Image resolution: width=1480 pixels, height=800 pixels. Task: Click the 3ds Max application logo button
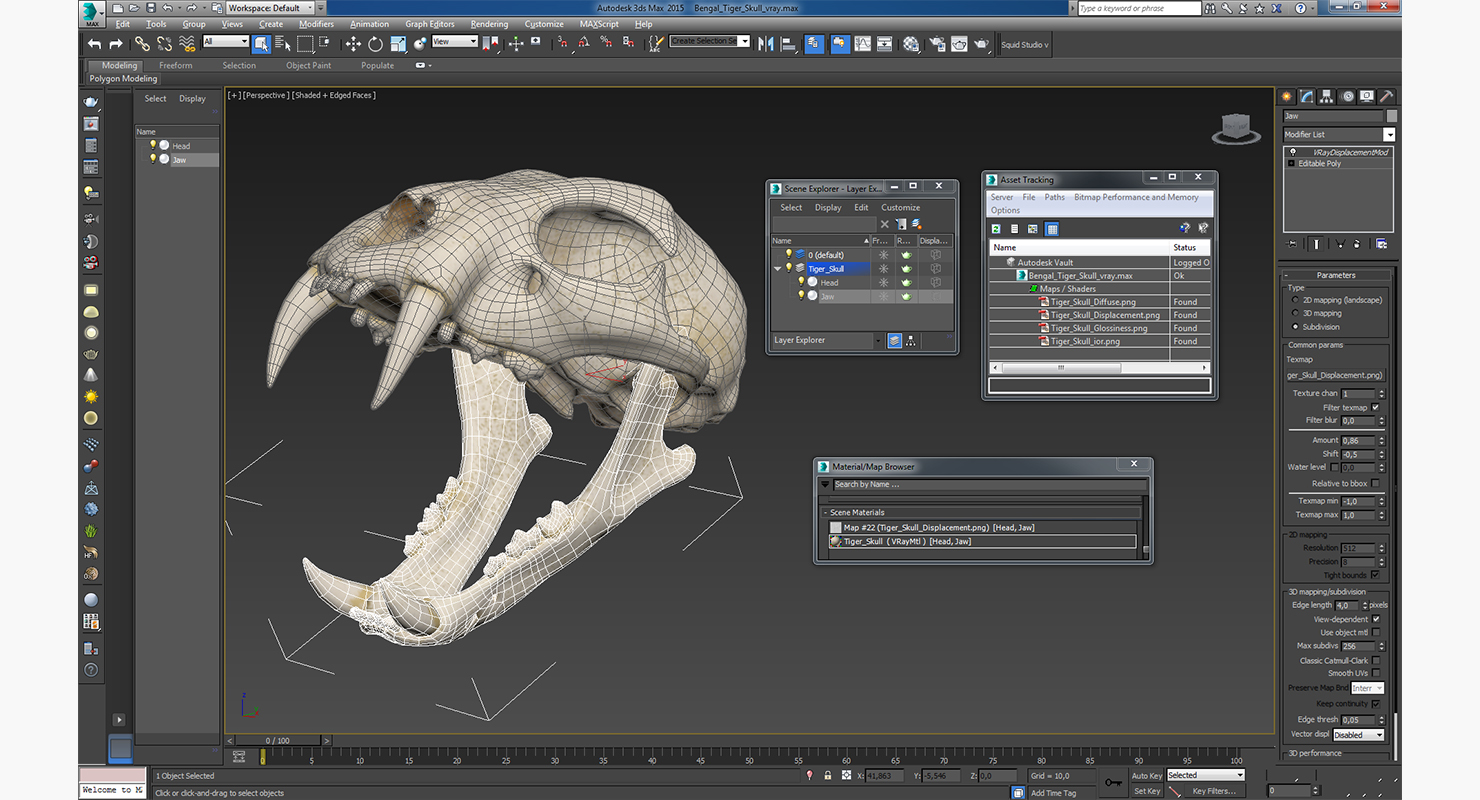(91, 13)
